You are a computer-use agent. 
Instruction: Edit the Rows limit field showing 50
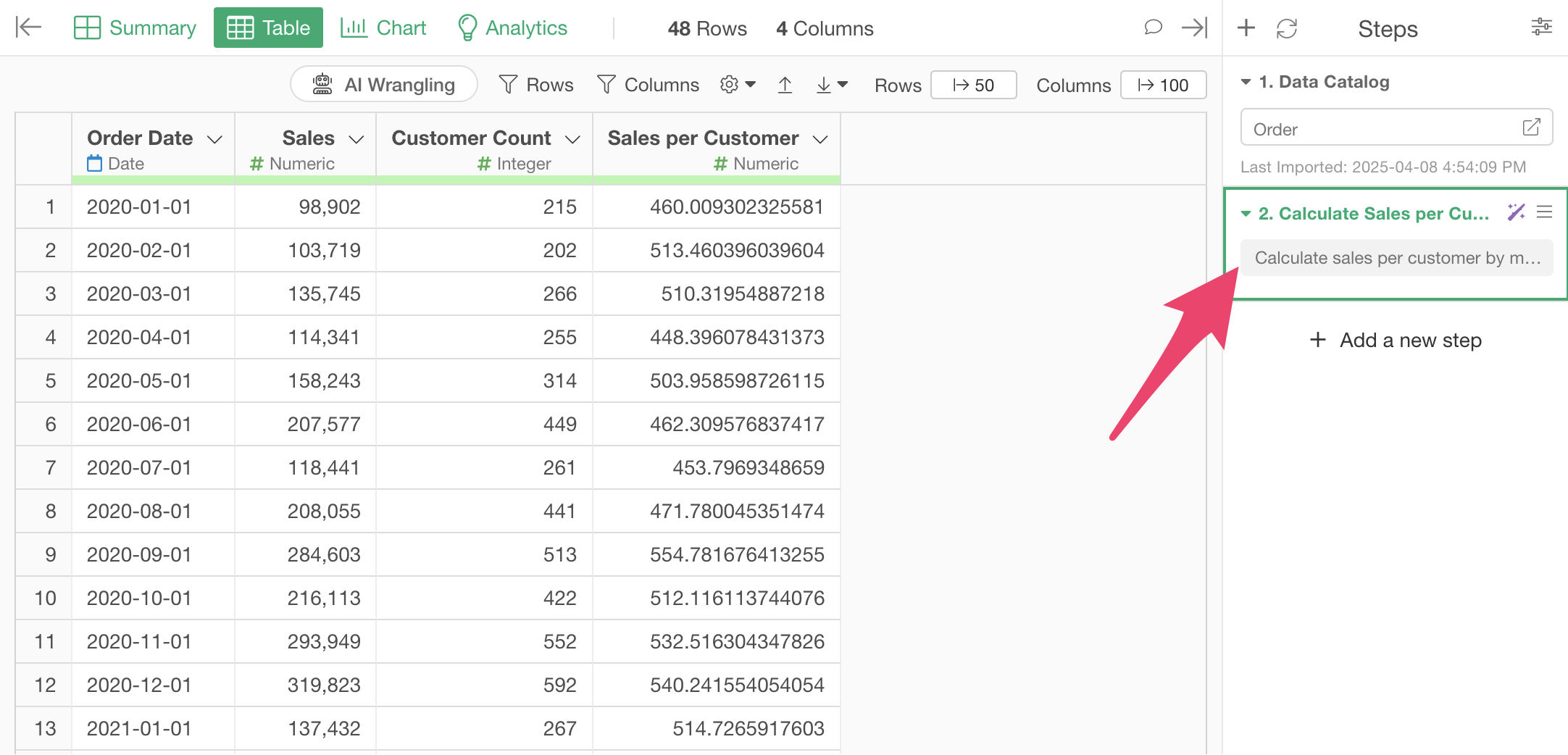point(973,85)
